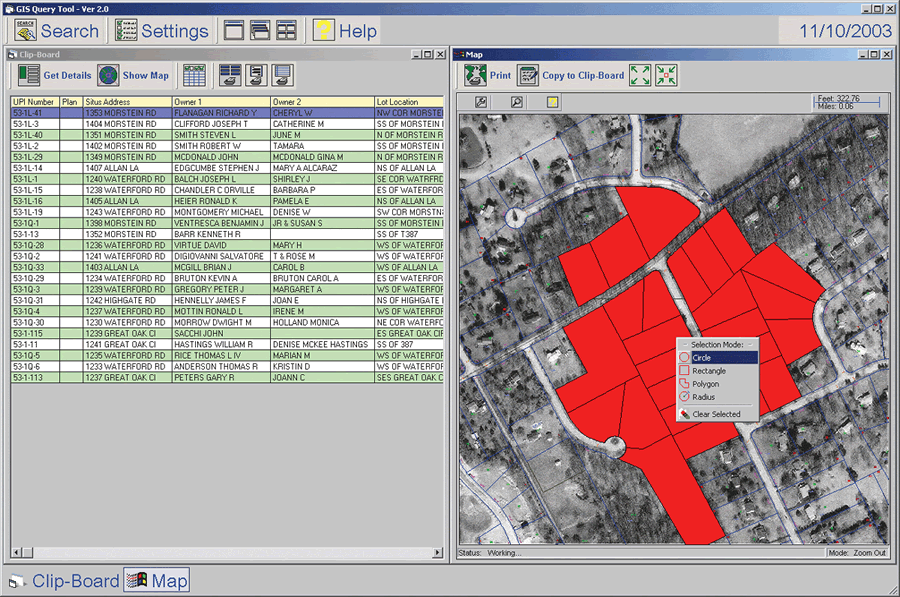Choose Circle selection mode
900x597 pixels.
[717, 358]
